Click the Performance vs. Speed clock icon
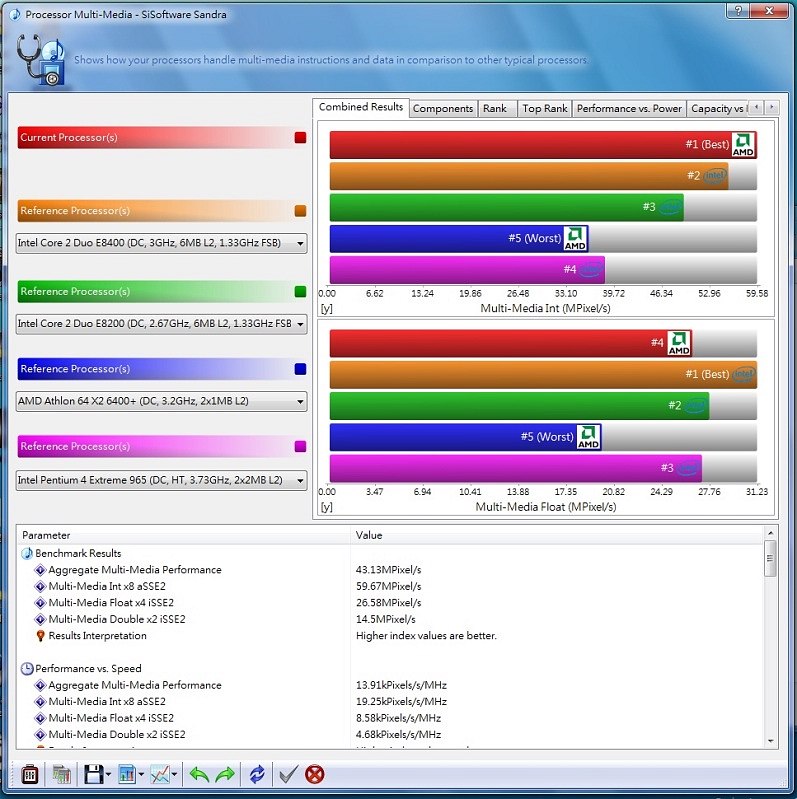The image size is (797, 799). (26, 669)
